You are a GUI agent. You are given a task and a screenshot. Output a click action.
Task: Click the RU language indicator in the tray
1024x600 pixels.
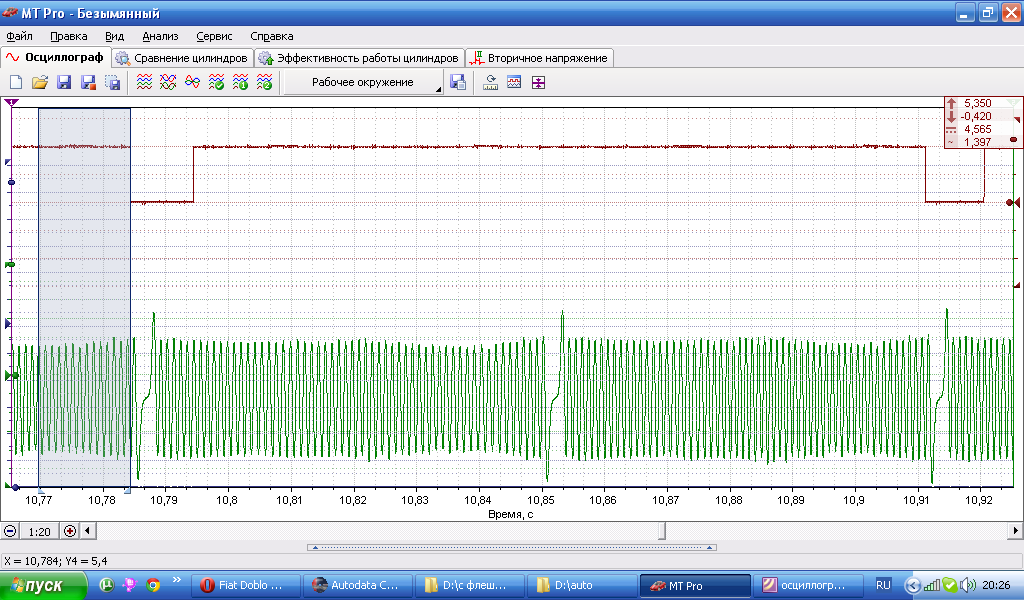[883, 586]
